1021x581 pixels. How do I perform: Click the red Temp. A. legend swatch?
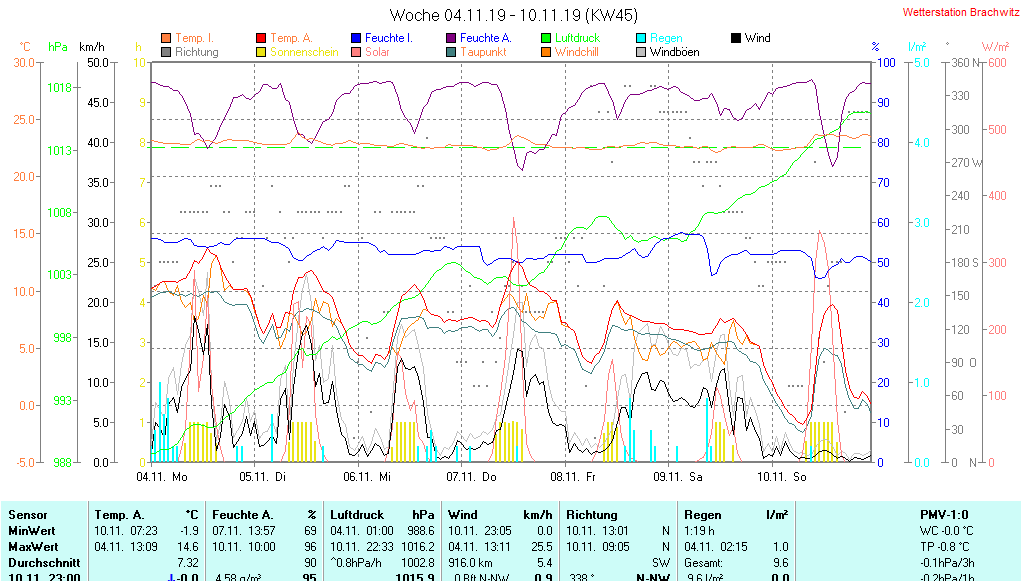tap(261, 38)
